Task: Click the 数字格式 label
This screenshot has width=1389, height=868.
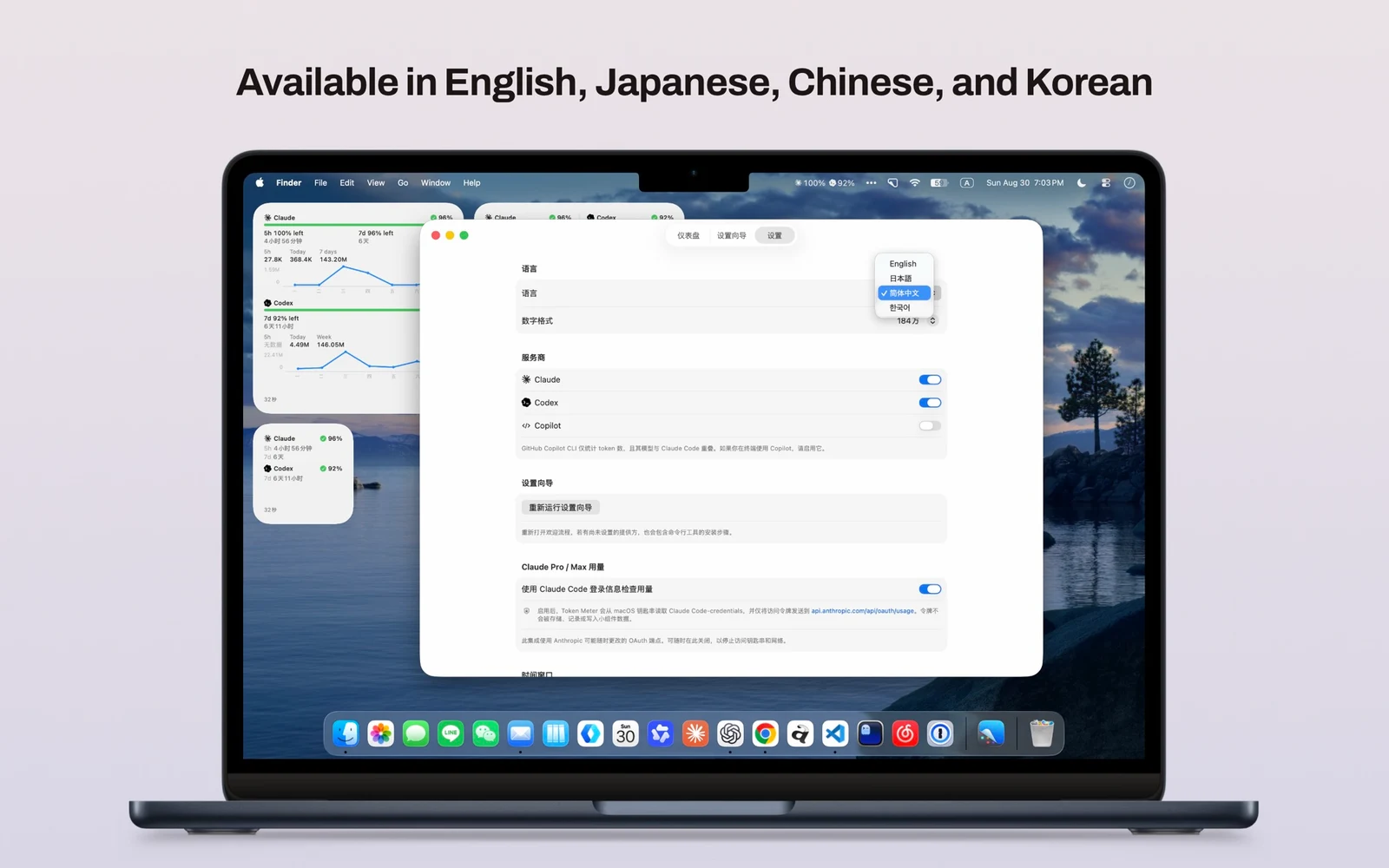Action: [x=537, y=321]
